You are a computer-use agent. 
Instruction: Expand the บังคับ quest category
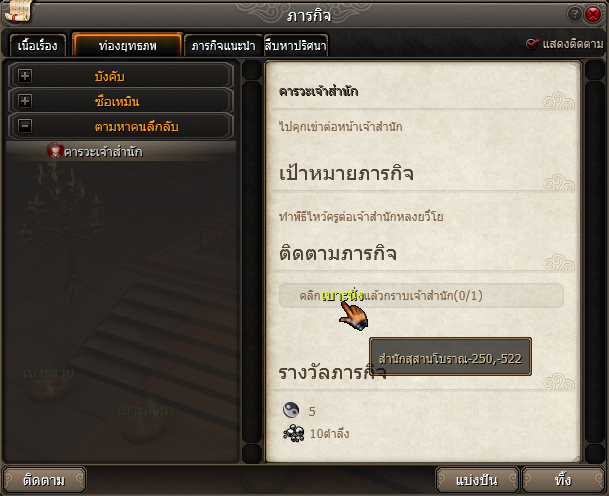click(x=25, y=76)
